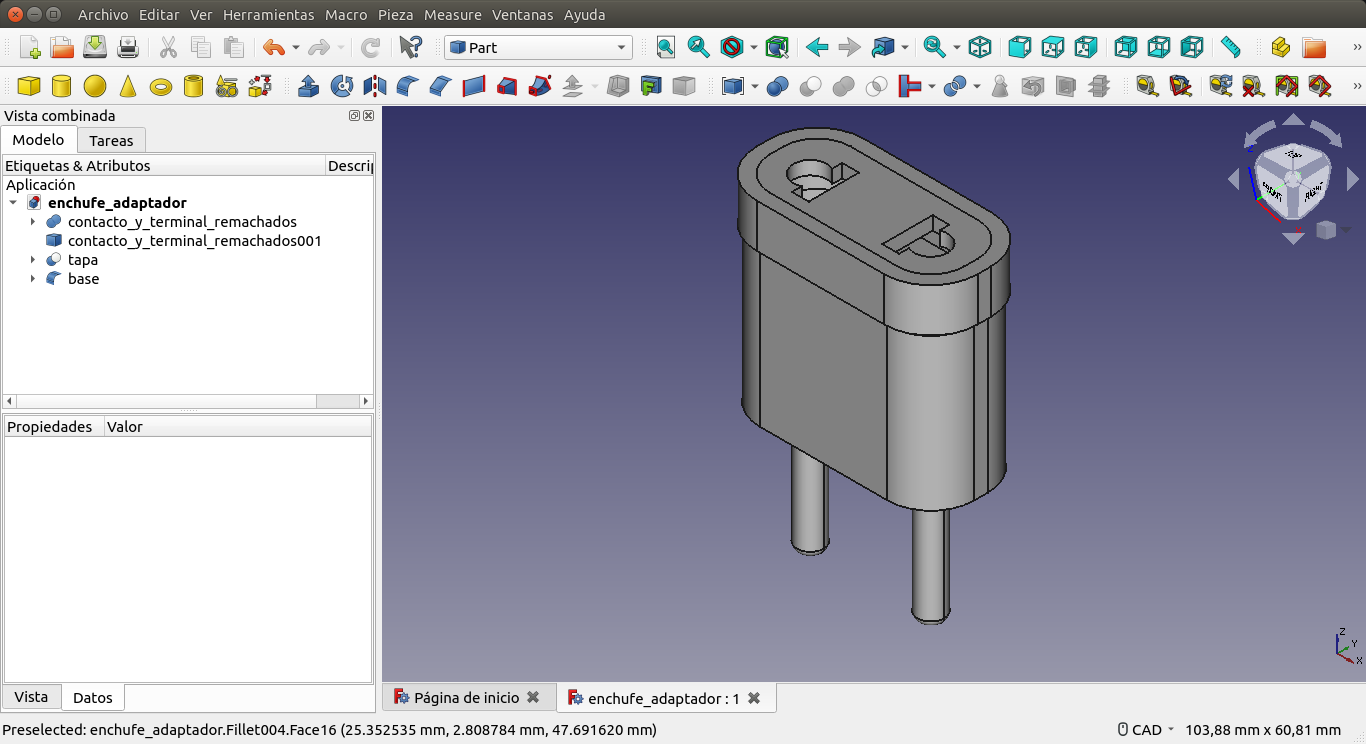
Task: Switch to the Vista properties tab
Action: point(31,697)
